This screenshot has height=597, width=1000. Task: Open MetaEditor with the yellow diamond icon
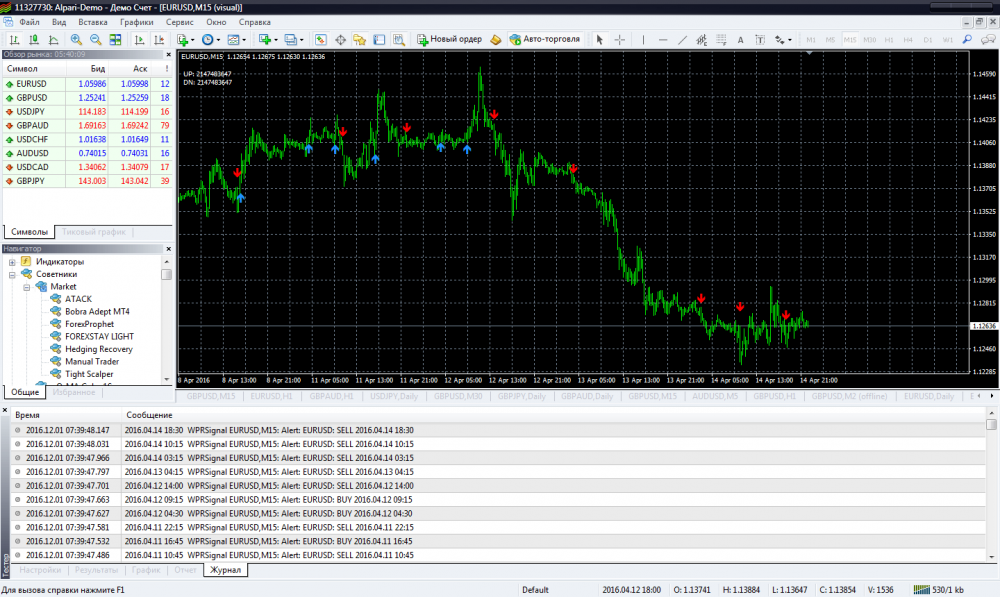click(496, 40)
